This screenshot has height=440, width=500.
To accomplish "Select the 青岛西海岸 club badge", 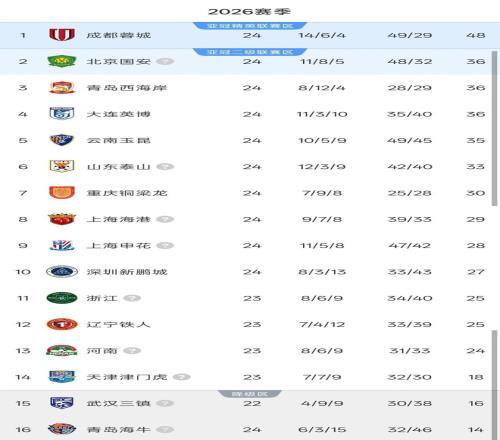I will (x=62, y=88).
